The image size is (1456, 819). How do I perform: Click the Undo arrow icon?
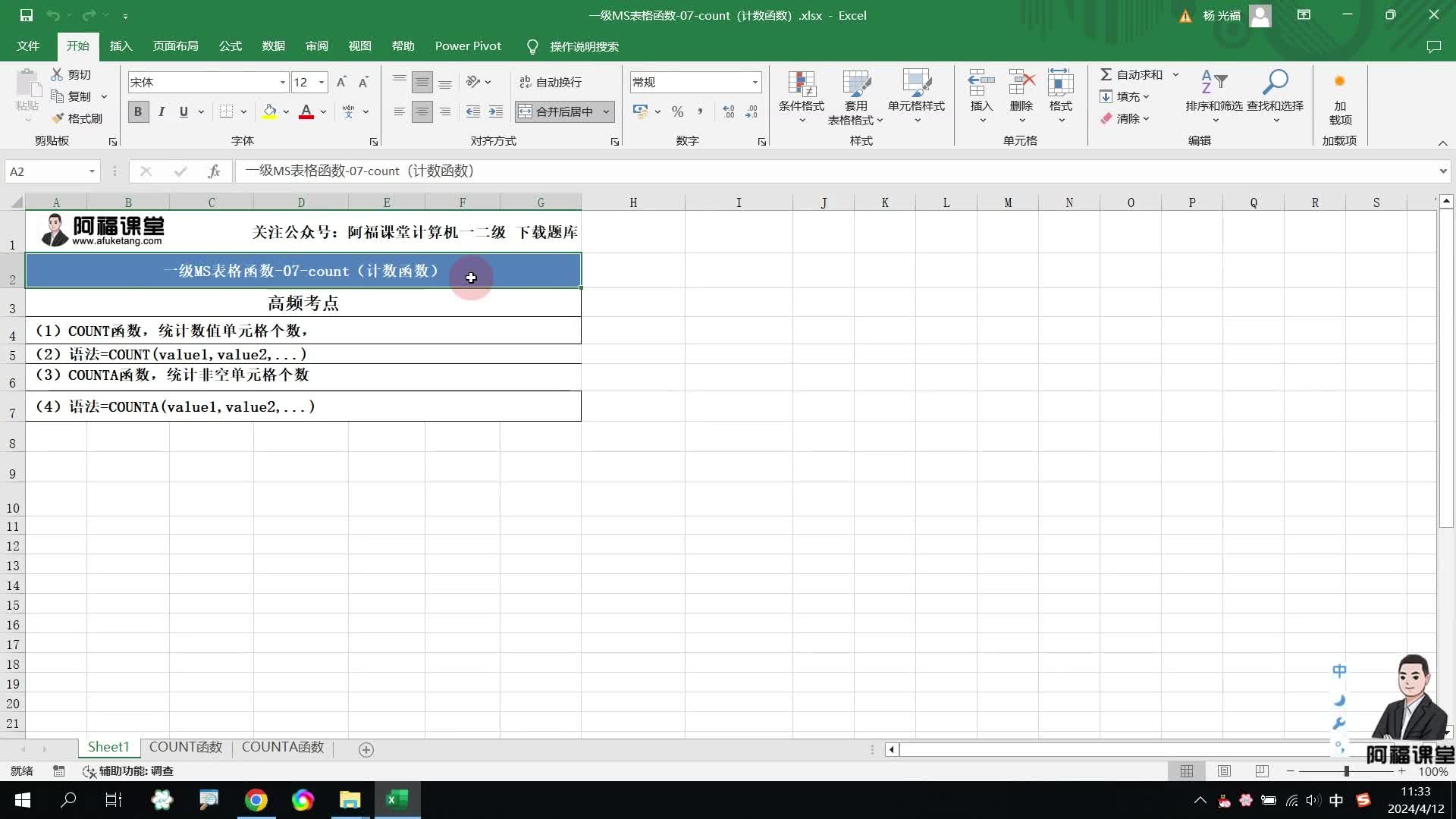(53, 15)
